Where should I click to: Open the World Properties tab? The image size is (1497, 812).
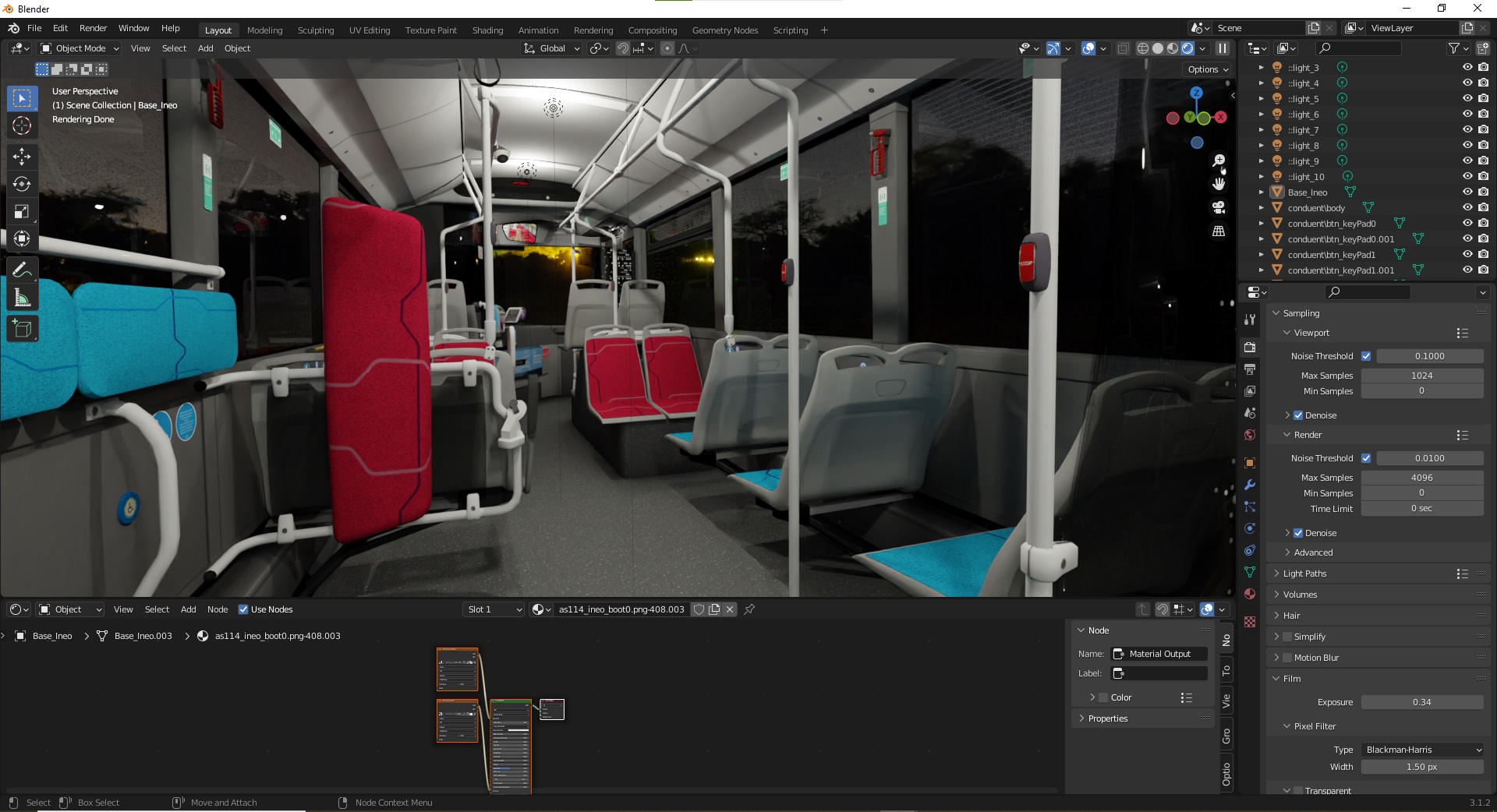(x=1250, y=436)
